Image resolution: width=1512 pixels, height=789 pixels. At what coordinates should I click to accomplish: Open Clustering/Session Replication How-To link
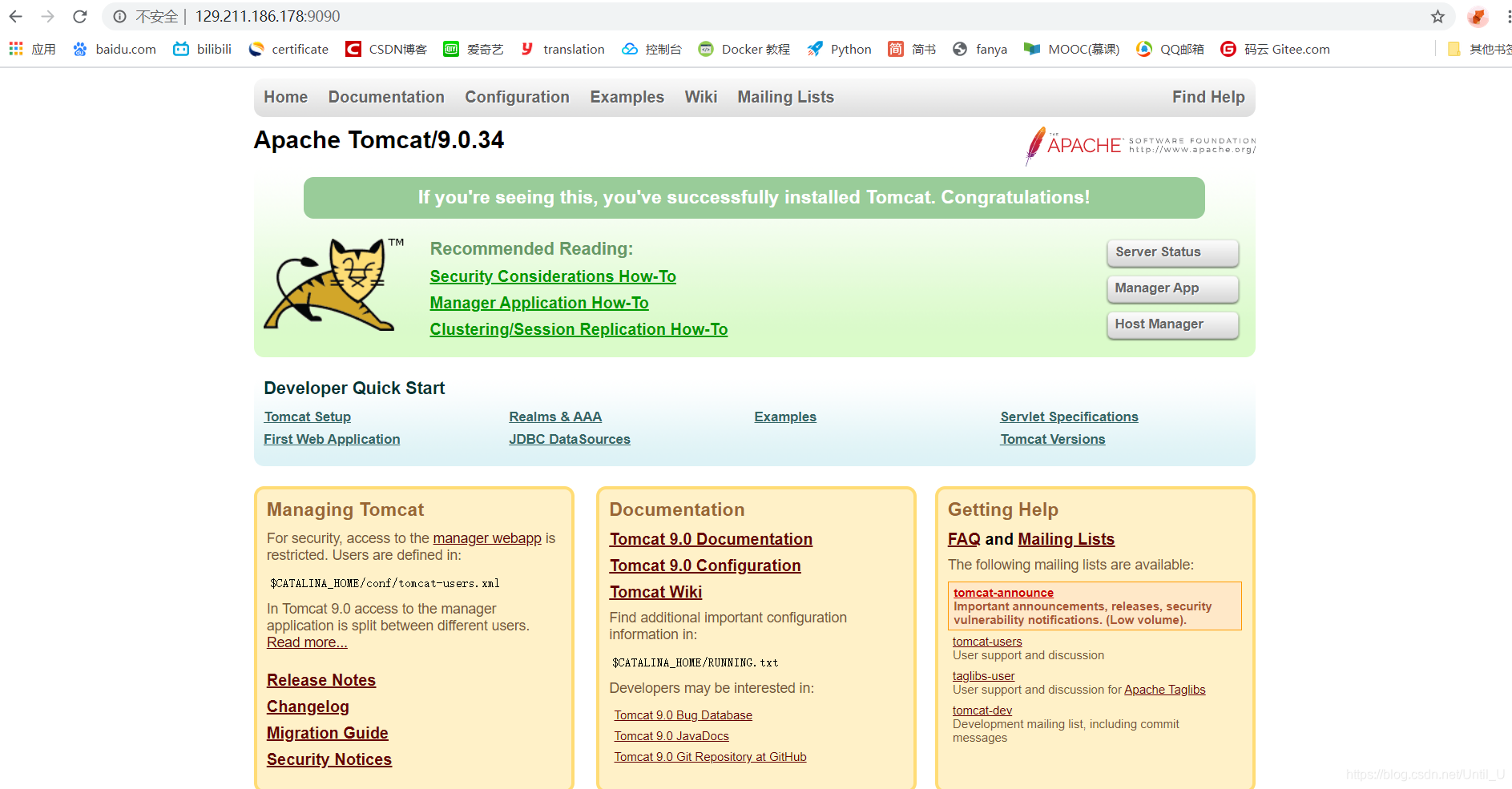579,329
